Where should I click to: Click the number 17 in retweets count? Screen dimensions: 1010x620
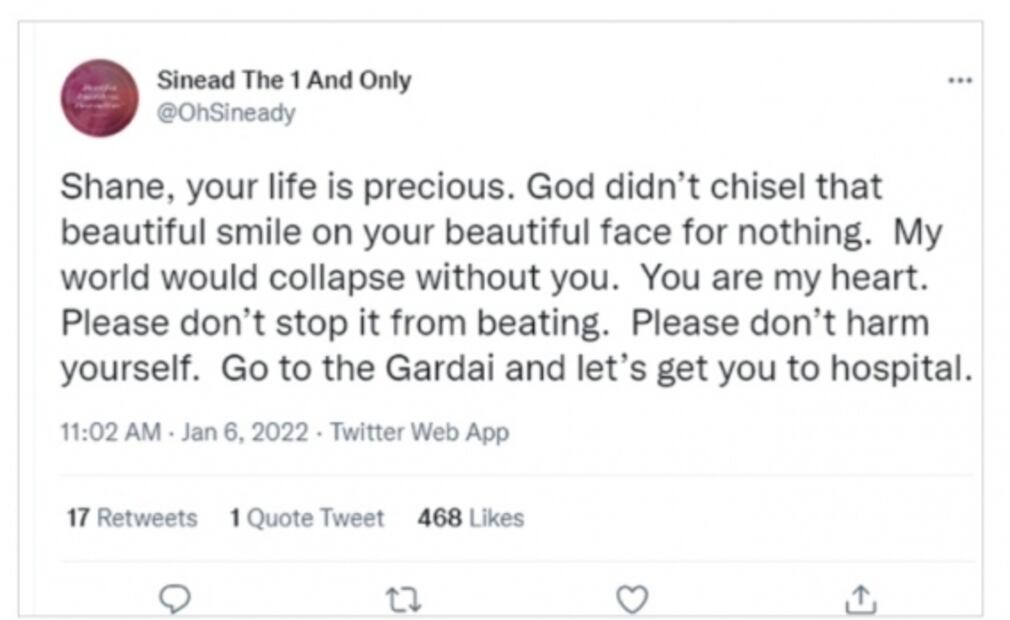click(77, 518)
